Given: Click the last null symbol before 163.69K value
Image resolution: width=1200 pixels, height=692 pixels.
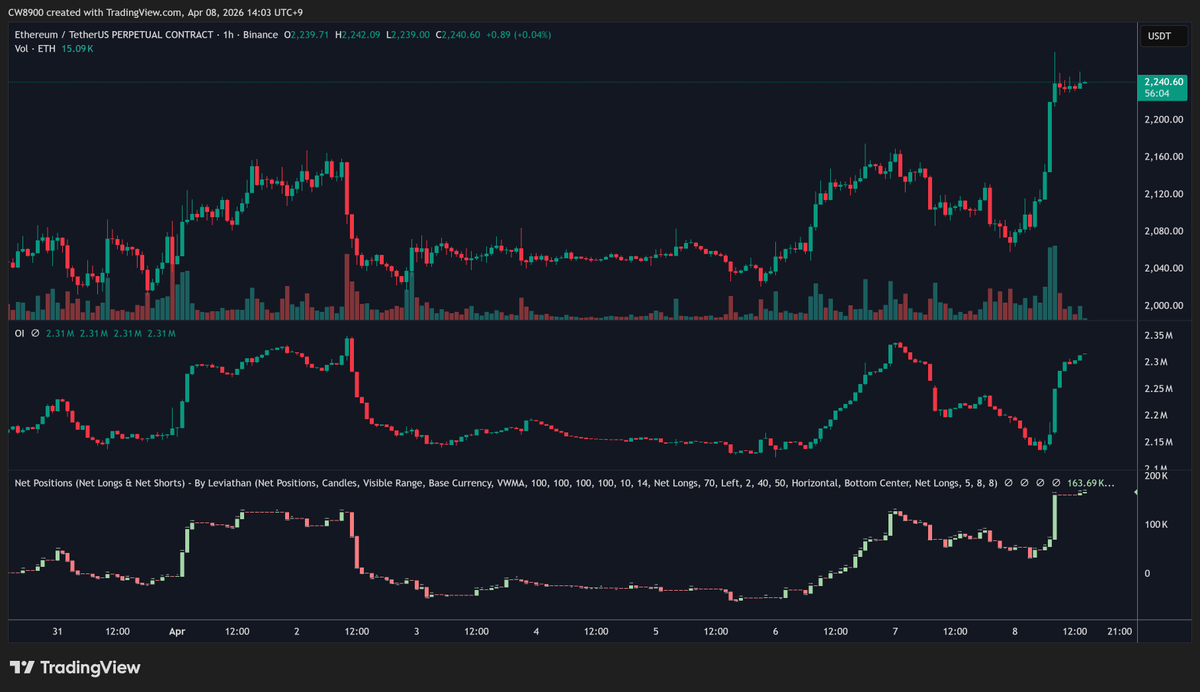Looking at the screenshot, I should coord(1057,484).
